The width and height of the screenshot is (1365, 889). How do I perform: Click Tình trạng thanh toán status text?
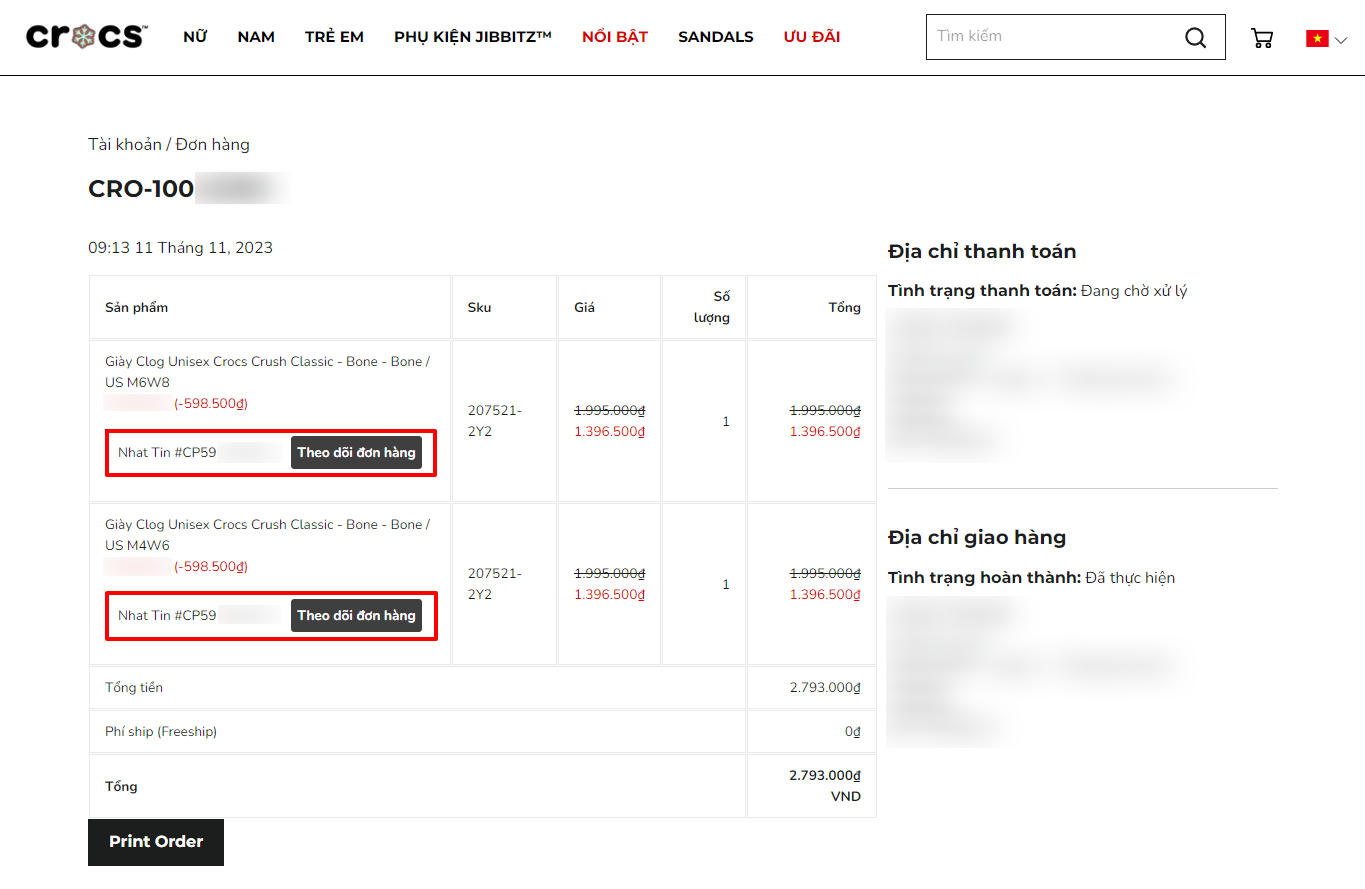coord(1037,291)
